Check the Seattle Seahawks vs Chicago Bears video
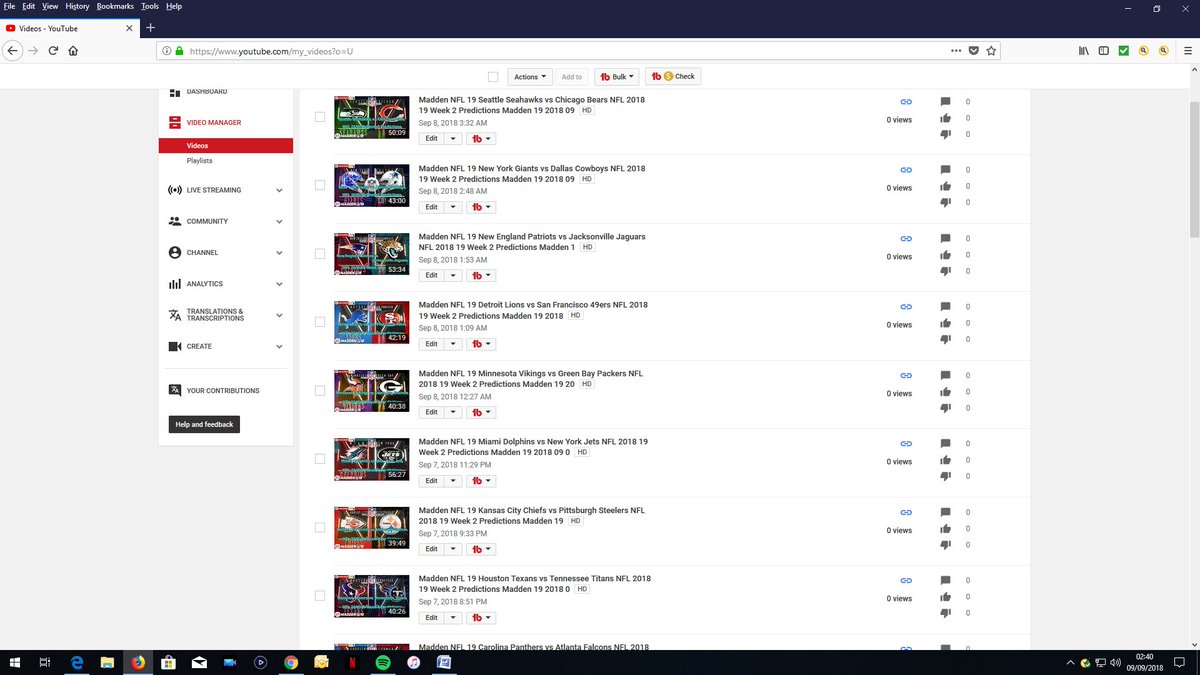This screenshot has height=675, width=1200. pyautogui.click(x=320, y=117)
